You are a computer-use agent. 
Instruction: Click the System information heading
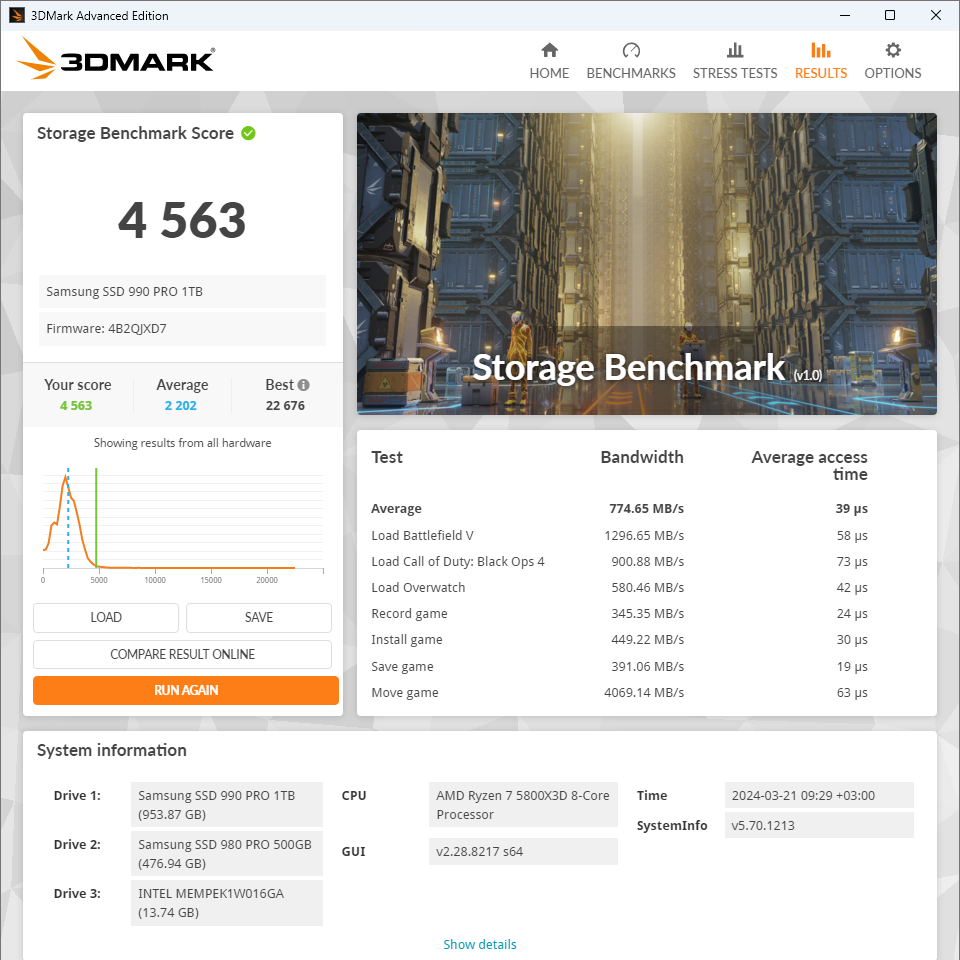(111, 750)
